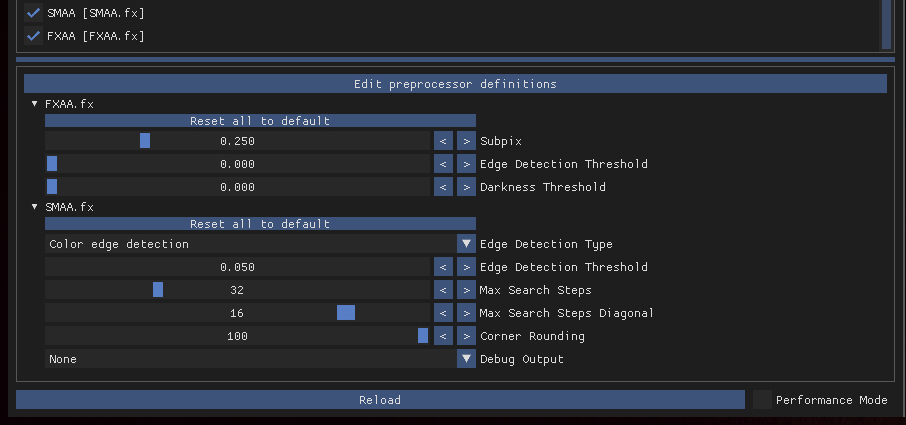This screenshot has width=906, height=425.
Task: Uncheck the SMAA [SMAA.fx] effect
Action: pos(34,13)
